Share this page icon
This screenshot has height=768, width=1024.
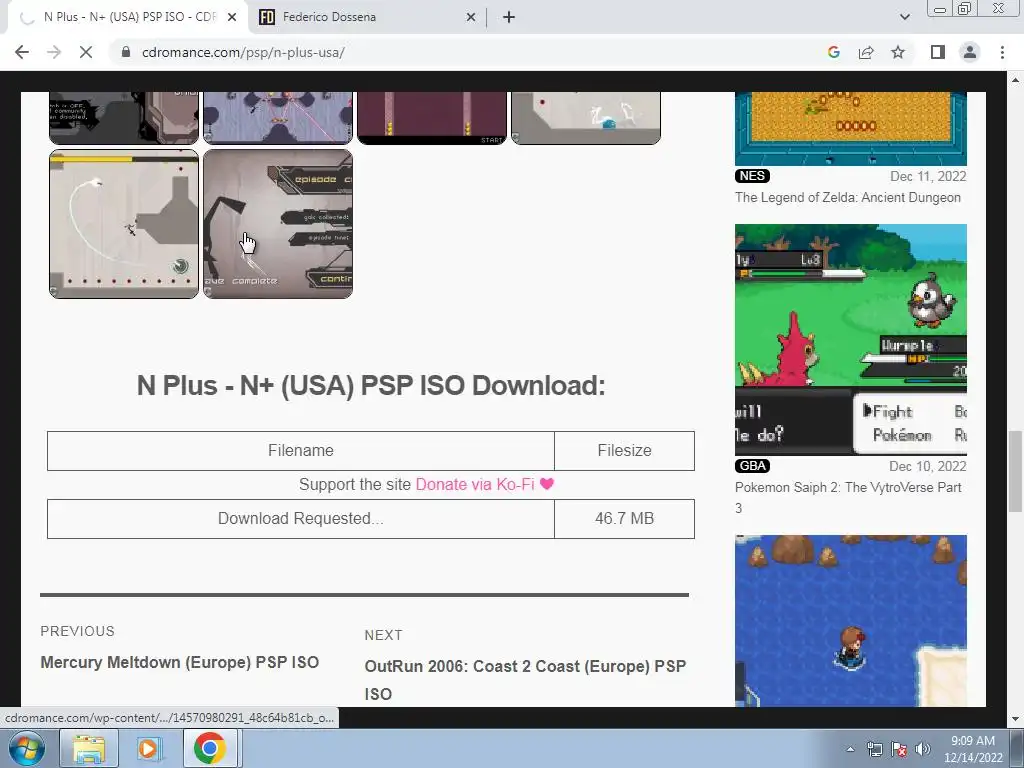tap(866, 52)
